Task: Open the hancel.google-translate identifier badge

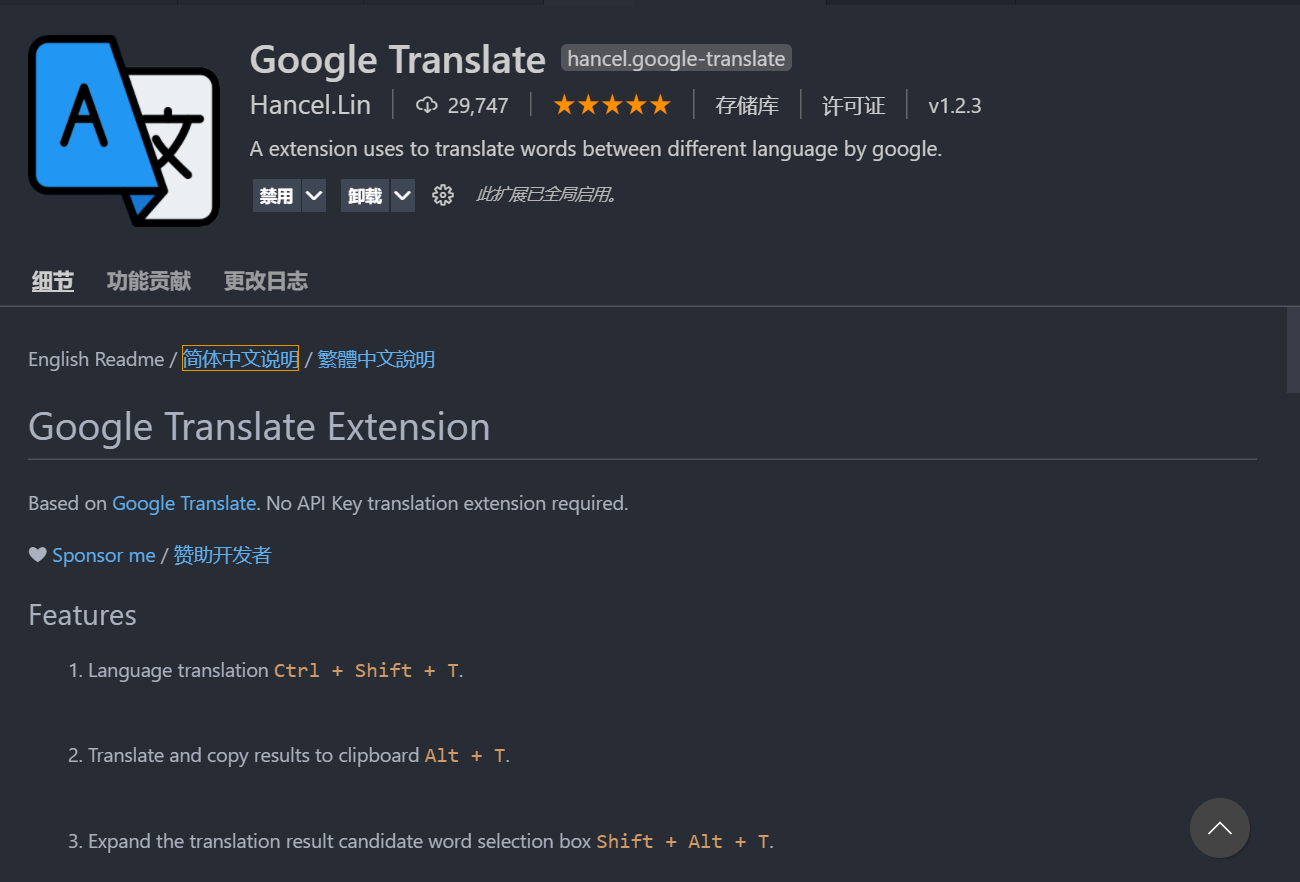Action: (676, 58)
